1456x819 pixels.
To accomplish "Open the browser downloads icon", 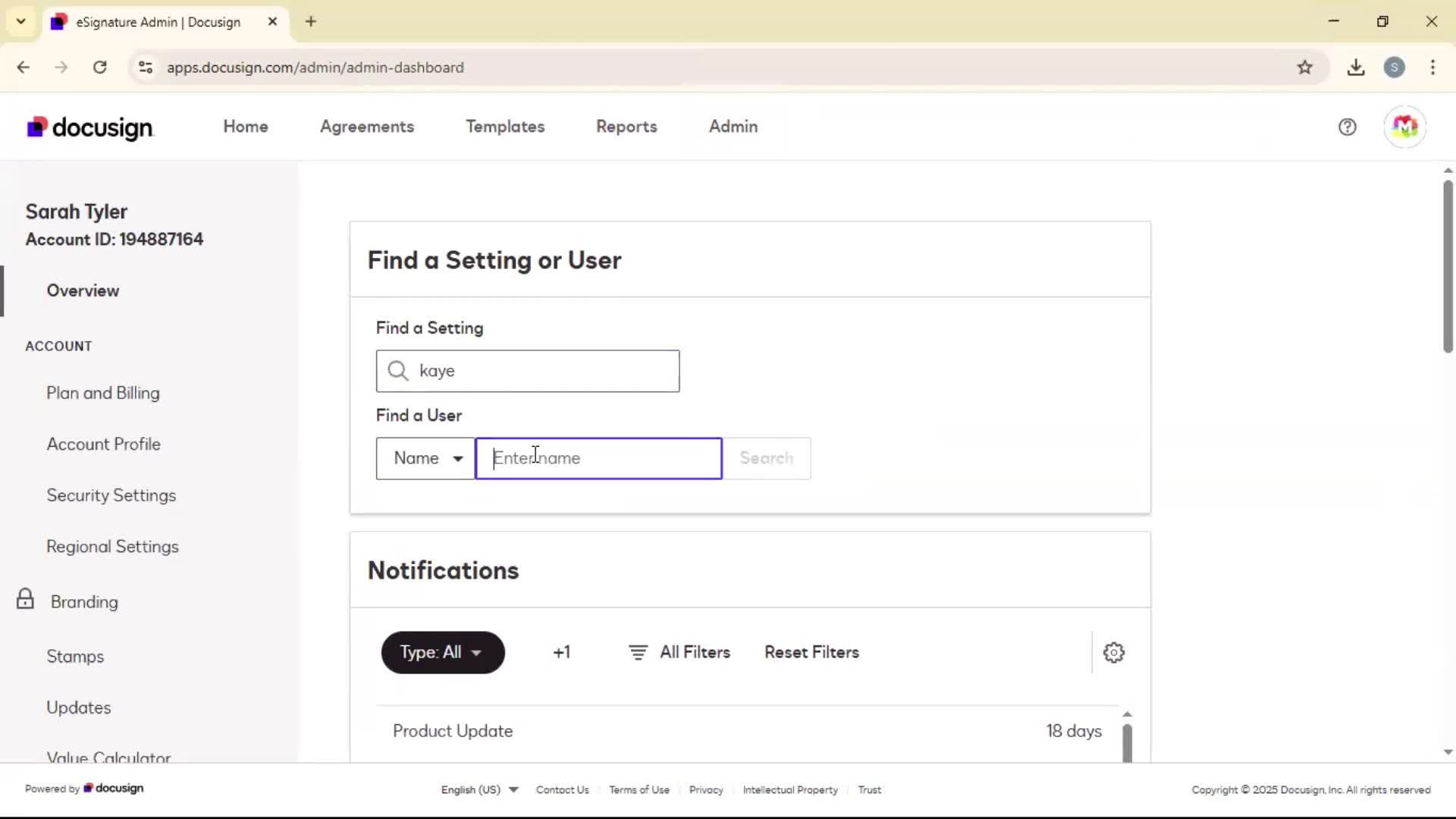I will [x=1356, y=67].
